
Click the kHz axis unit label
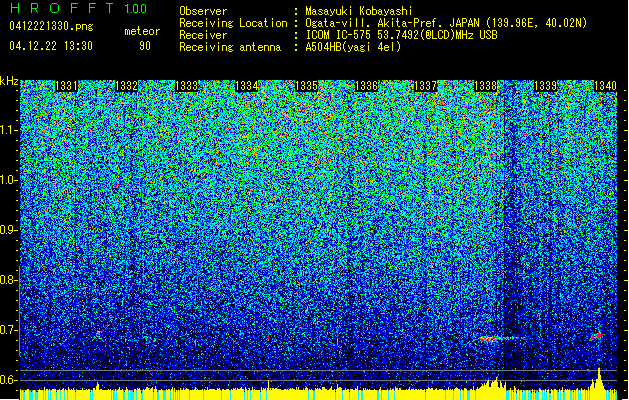coord(9,81)
